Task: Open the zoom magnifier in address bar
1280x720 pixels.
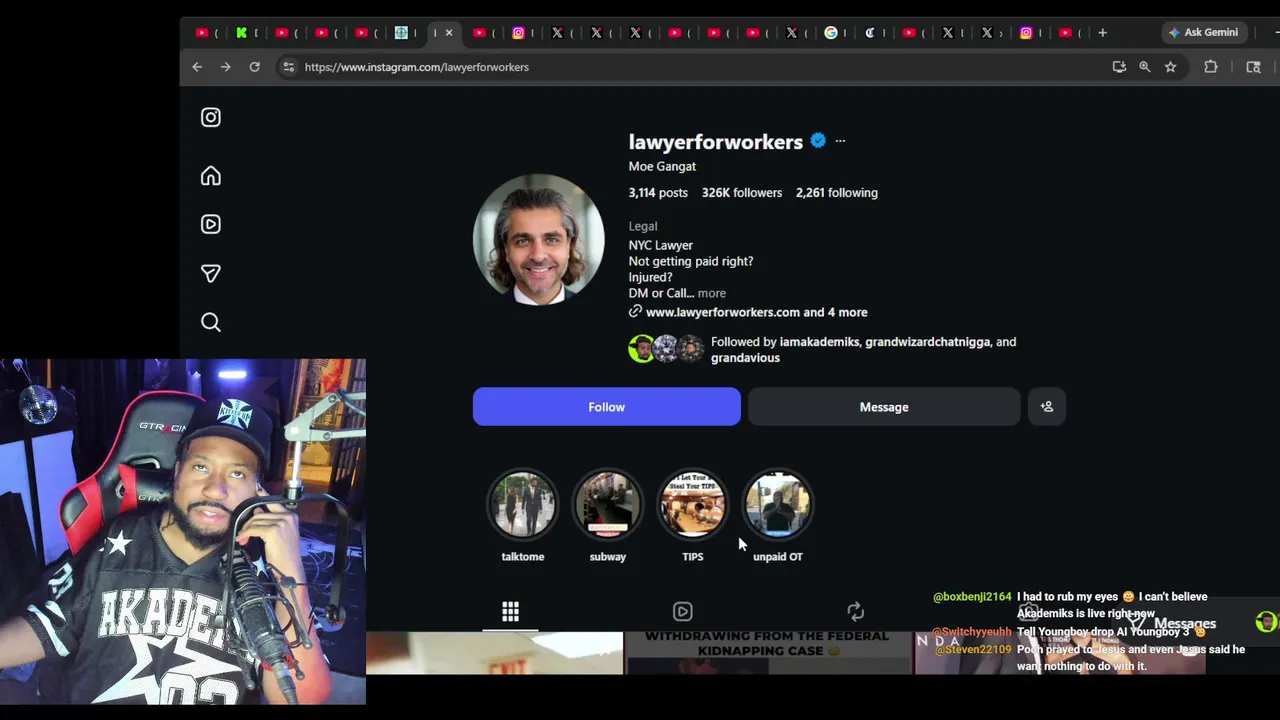Action: pos(1145,67)
